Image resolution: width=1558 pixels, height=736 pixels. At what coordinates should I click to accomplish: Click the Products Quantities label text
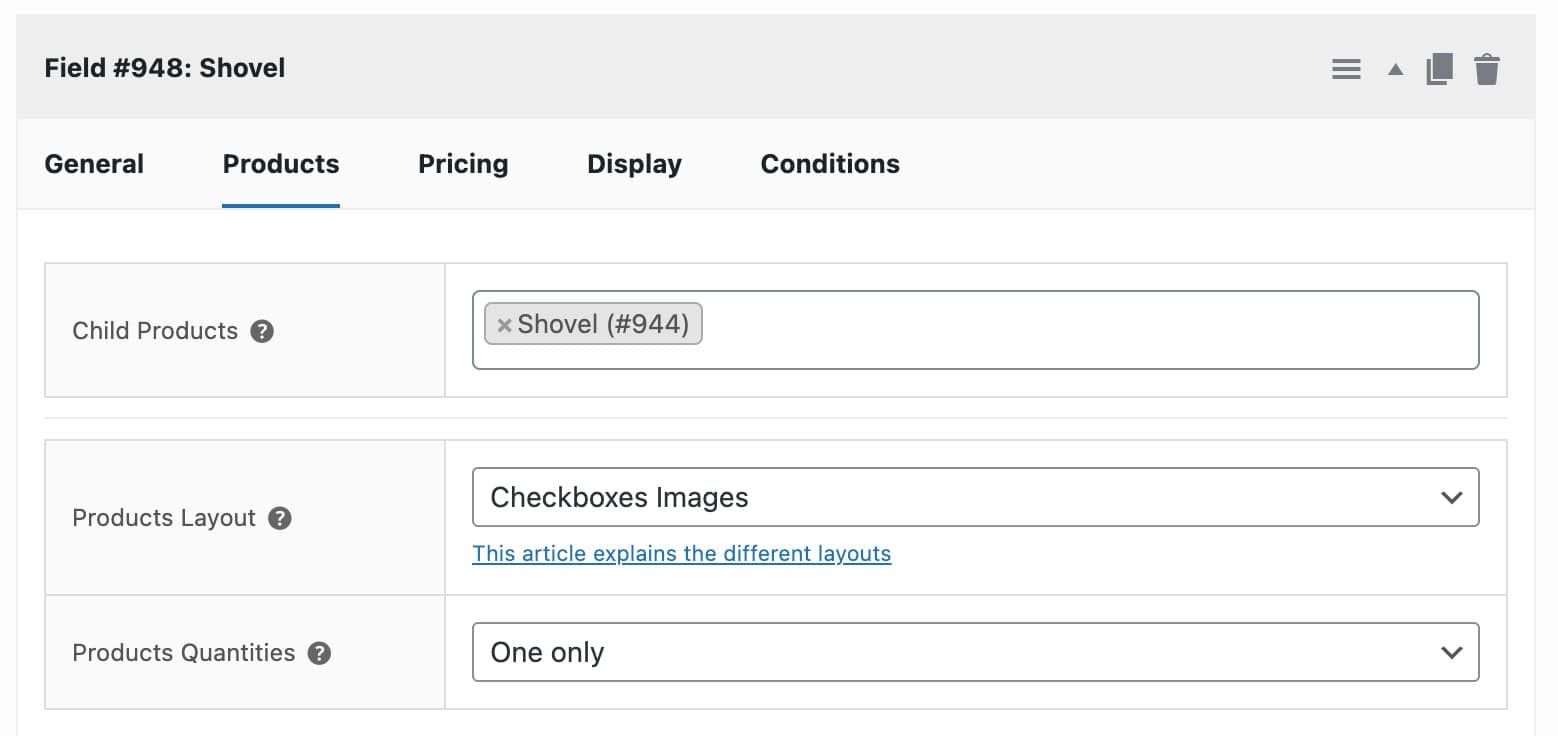click(x=183, y=653)
